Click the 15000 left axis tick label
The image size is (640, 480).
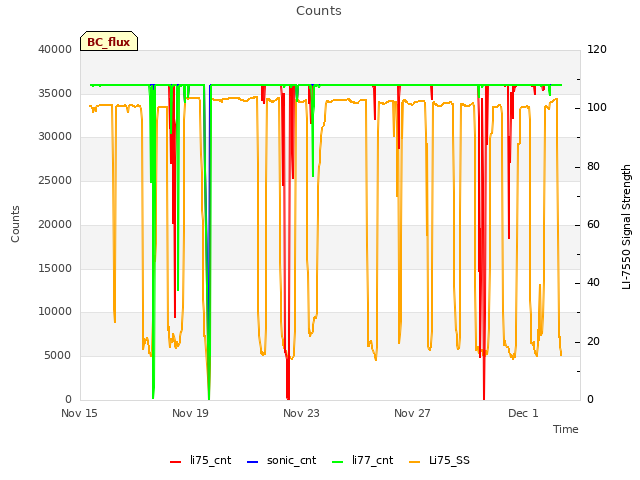55,269
